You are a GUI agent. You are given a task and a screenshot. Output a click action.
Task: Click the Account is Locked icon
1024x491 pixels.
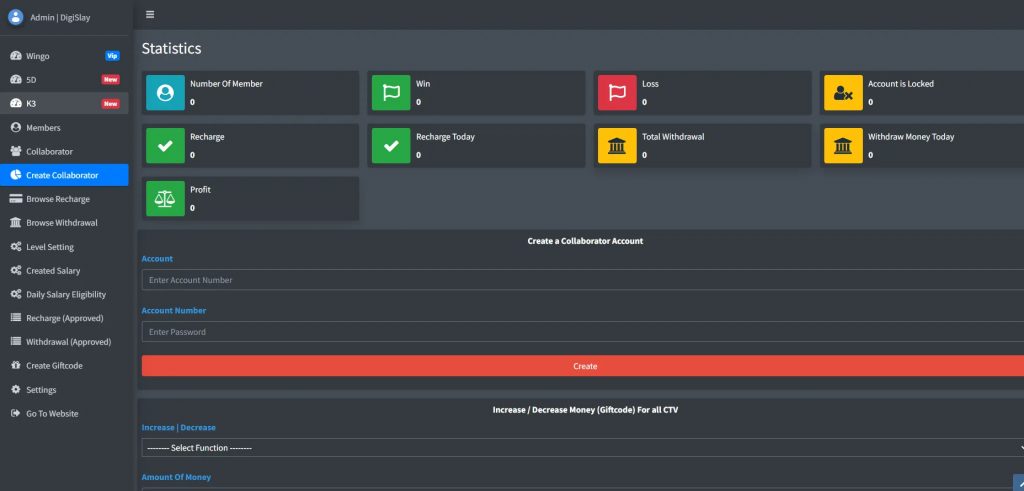point(843,92)
